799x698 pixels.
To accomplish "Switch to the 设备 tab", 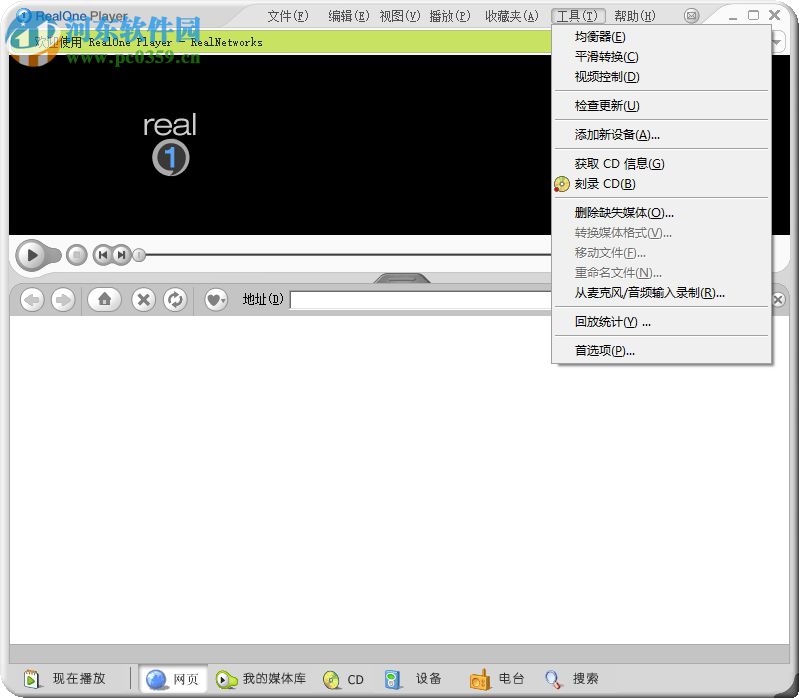I will [x=413, y=679].
